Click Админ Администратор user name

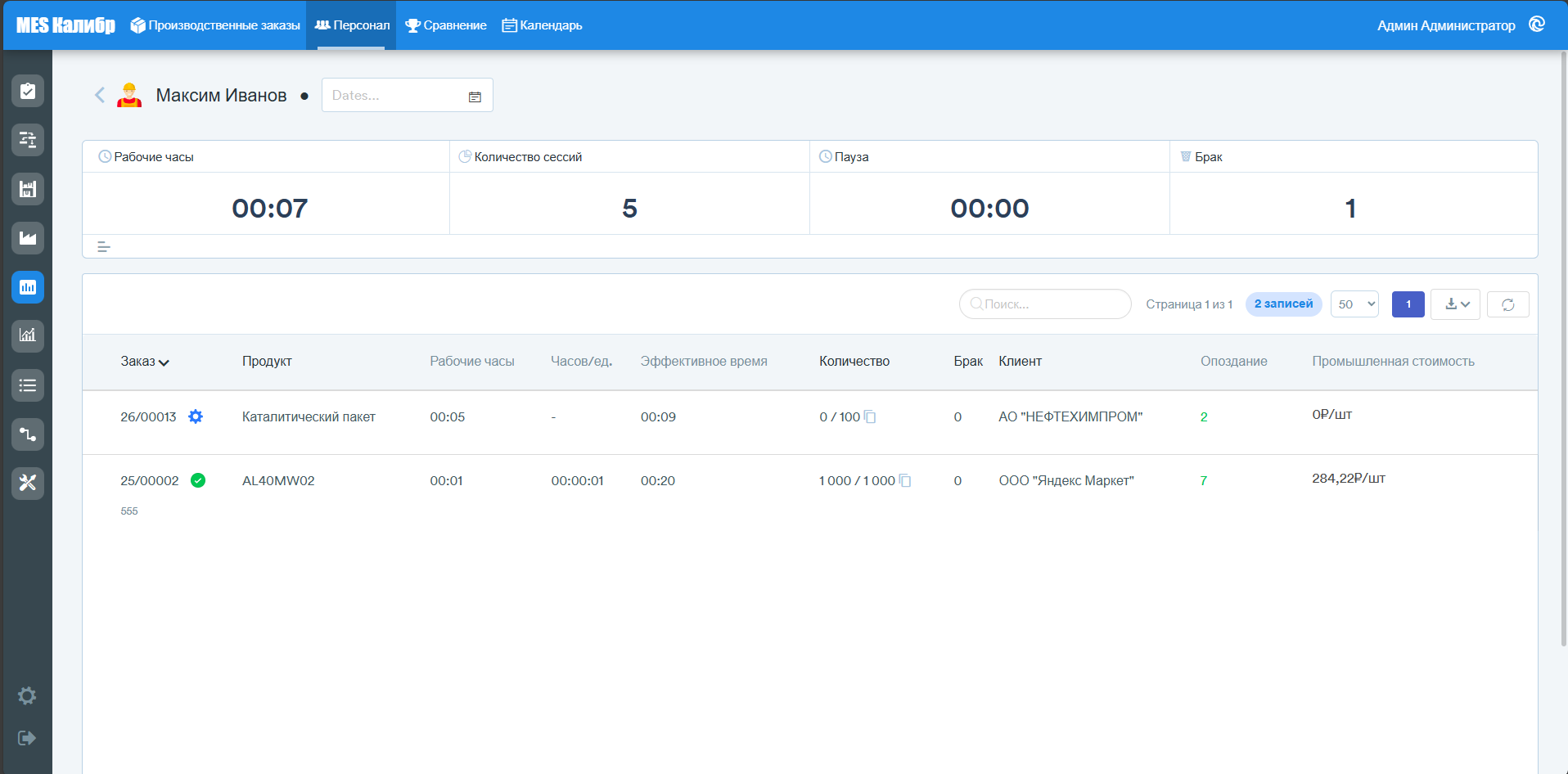pyautogui.click(x=1446, y=25)
